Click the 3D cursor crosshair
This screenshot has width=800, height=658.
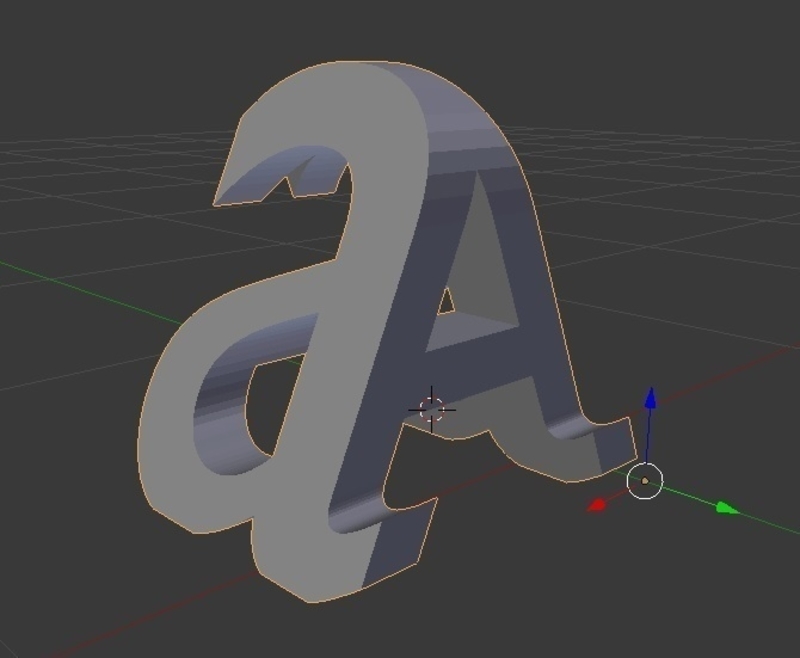click(x=430, y=408)
